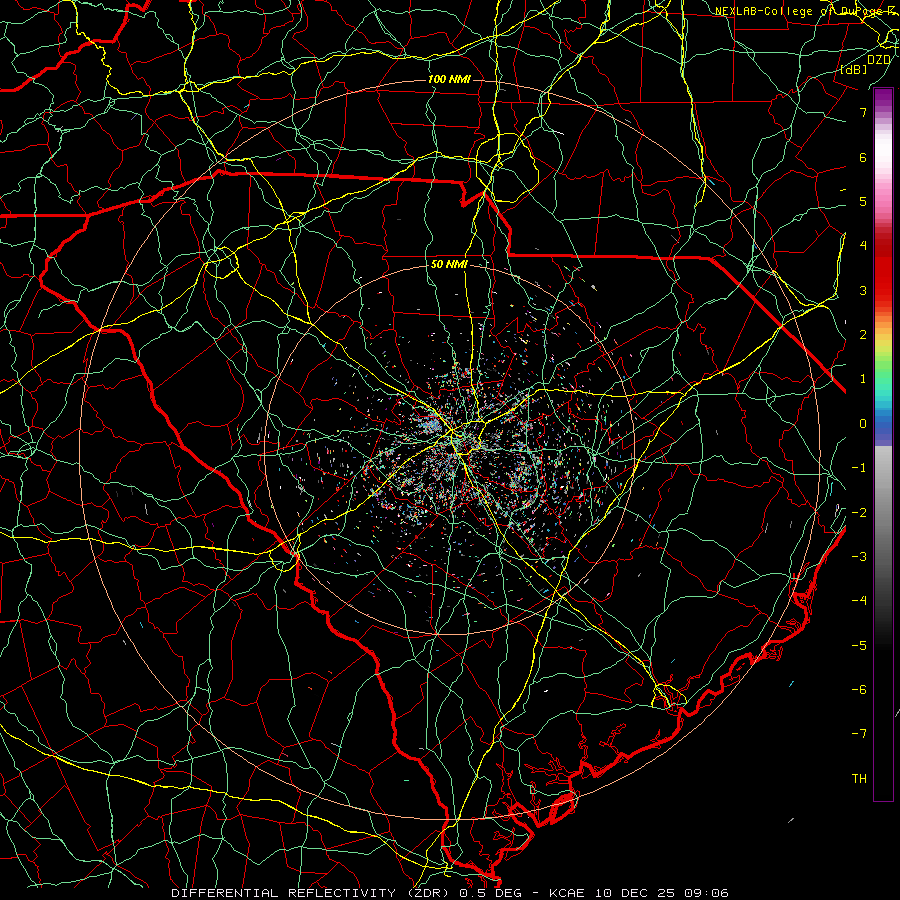Viewport: 900px width, 900px height.
Task: Click the 2 value on the color scale
Action: 863,335
